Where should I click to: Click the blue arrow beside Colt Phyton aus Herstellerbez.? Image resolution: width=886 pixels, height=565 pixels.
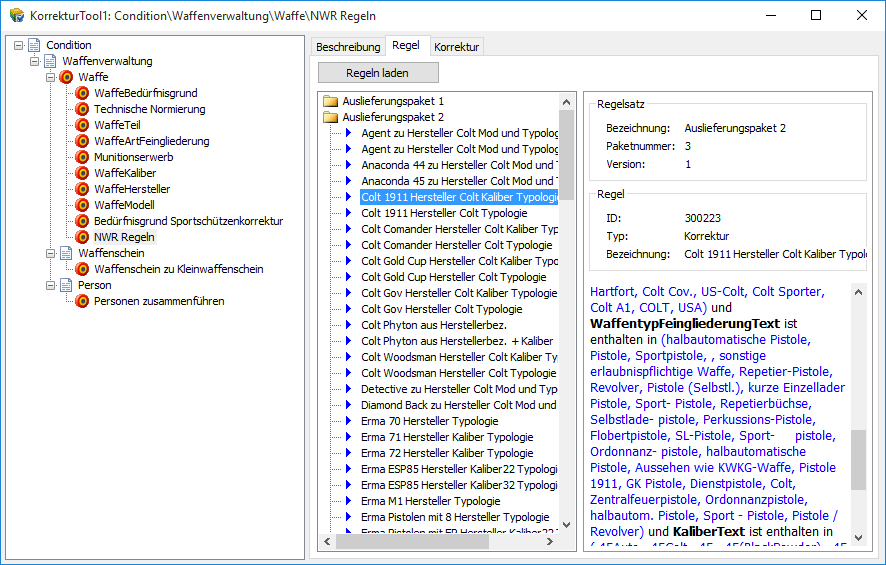click(349, 325)
